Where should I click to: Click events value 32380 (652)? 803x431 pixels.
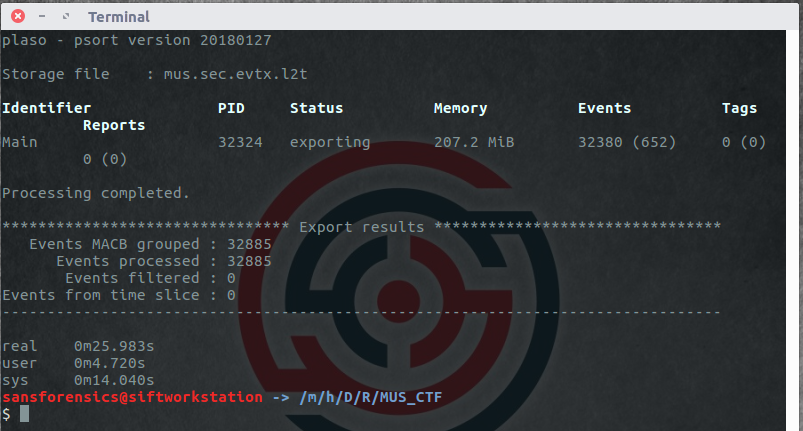[627, 142]
